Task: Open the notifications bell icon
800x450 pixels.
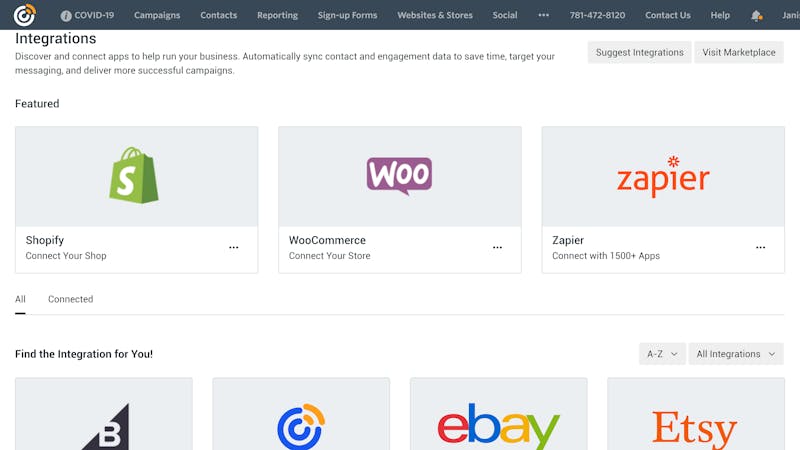Action: point(757,16)
